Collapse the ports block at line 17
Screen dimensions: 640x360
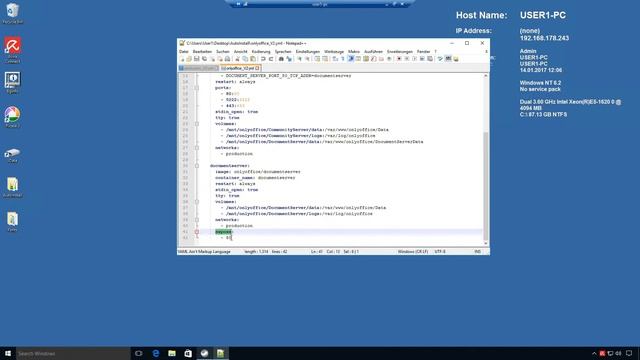coord(197,88)
